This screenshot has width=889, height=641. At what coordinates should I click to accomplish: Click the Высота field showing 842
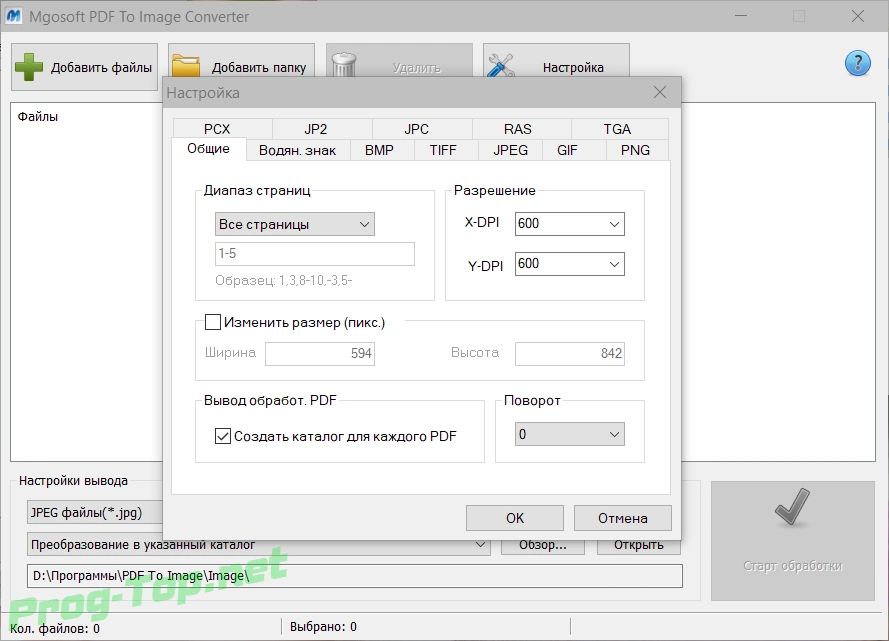point(570,354)
